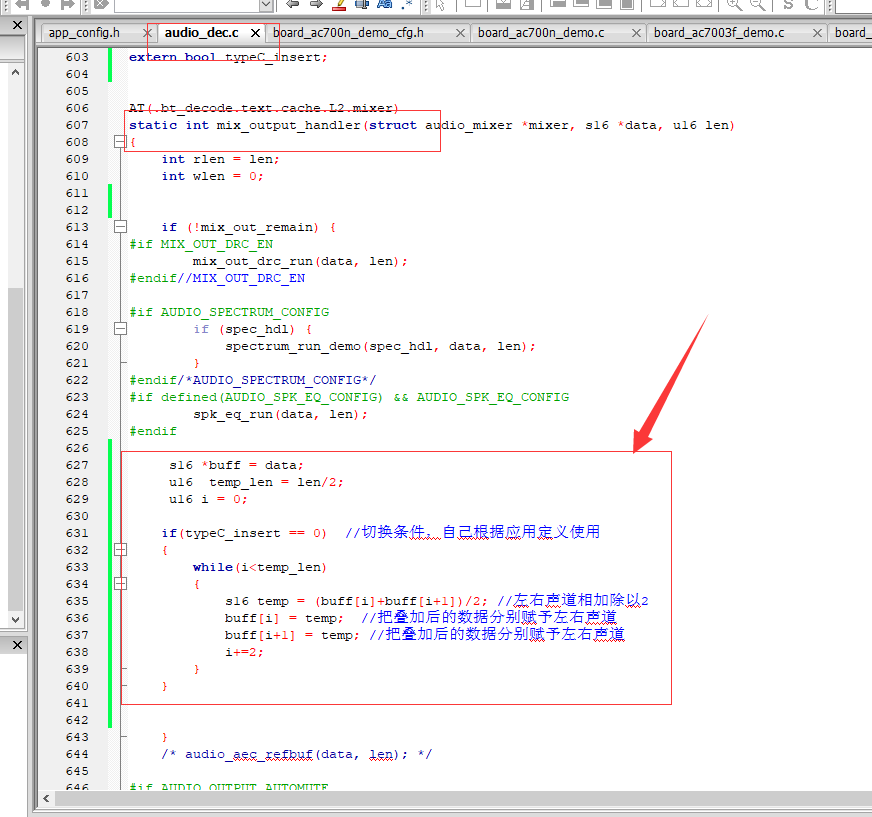Click the left panel scroll down arrow
Screen dimensions: 872x817
[16, 620]
